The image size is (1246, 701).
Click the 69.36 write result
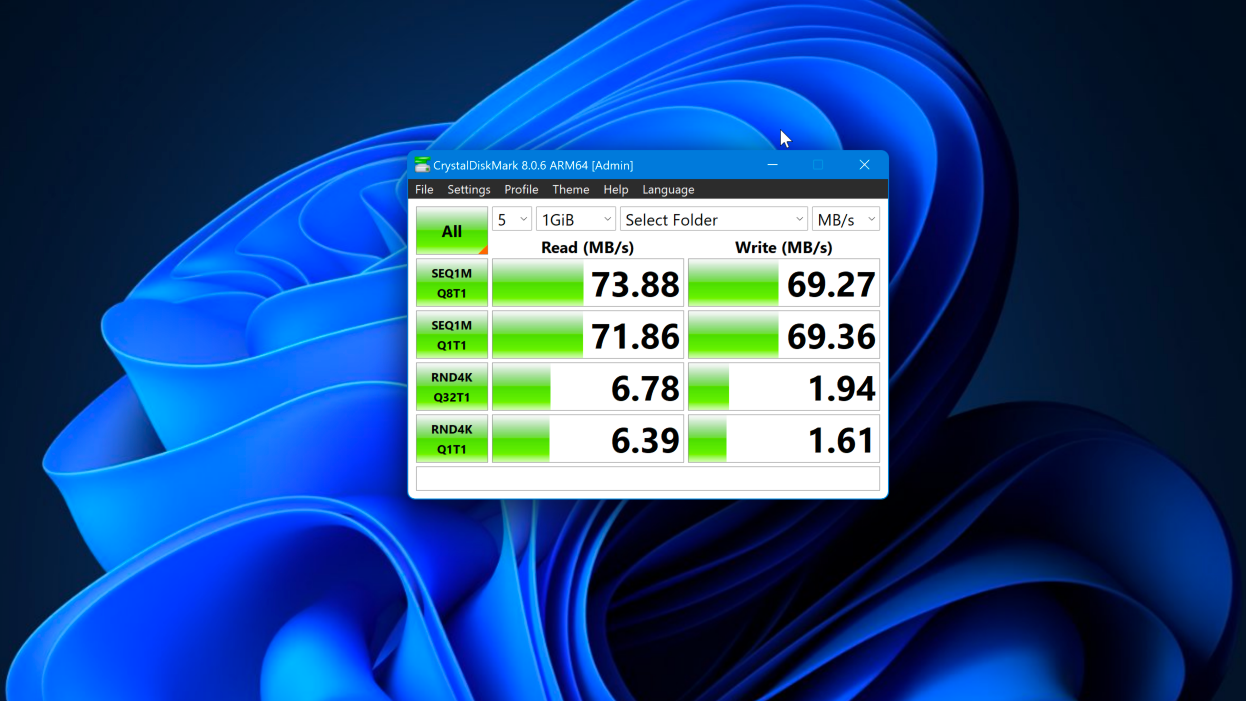click(x=784, y=335)
